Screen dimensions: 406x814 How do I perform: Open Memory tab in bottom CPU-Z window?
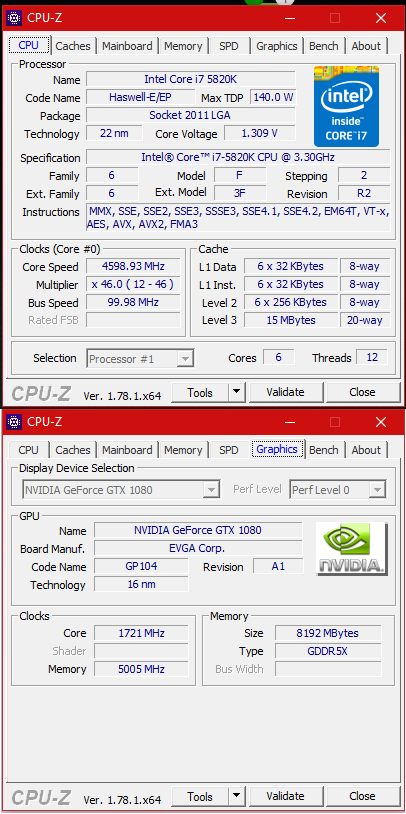[183, 450]
